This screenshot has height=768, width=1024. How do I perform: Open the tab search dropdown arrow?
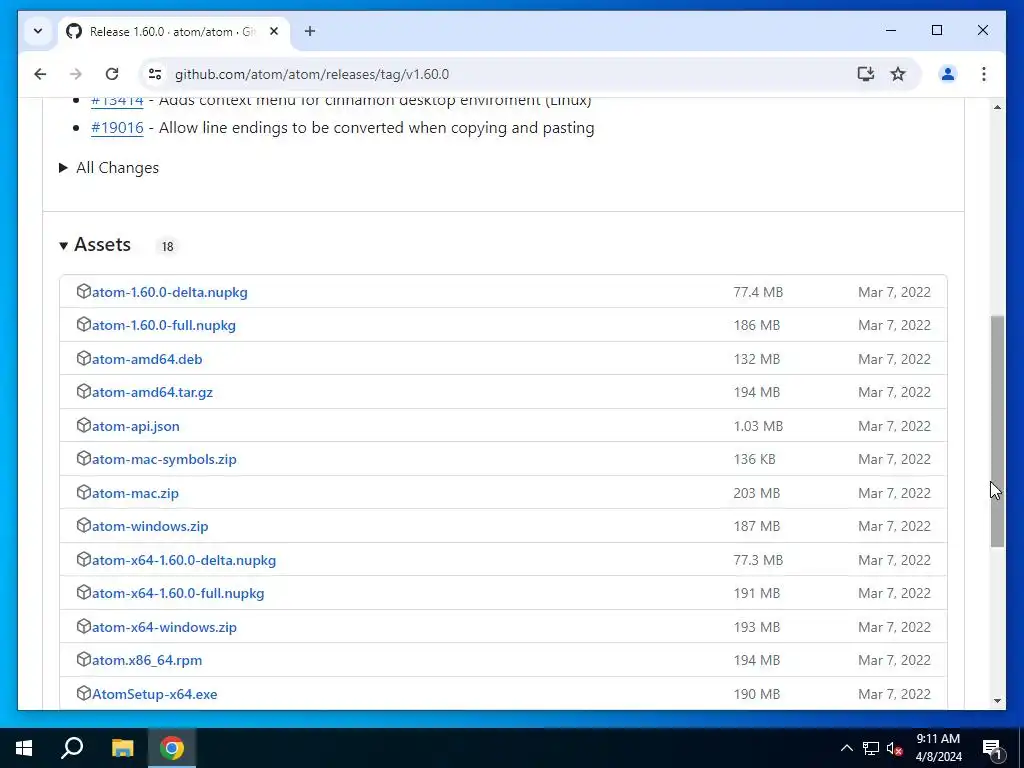click(38, 31)
